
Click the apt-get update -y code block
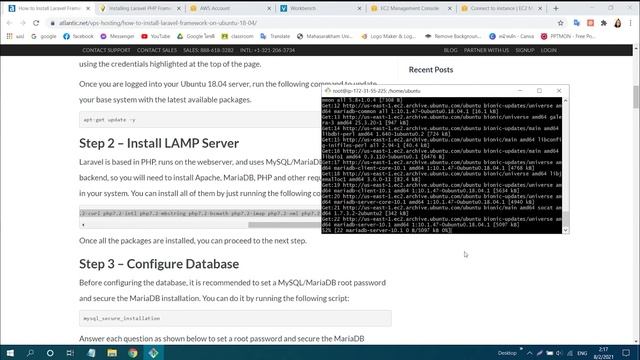pyautogui.click(x=200, y=120)
